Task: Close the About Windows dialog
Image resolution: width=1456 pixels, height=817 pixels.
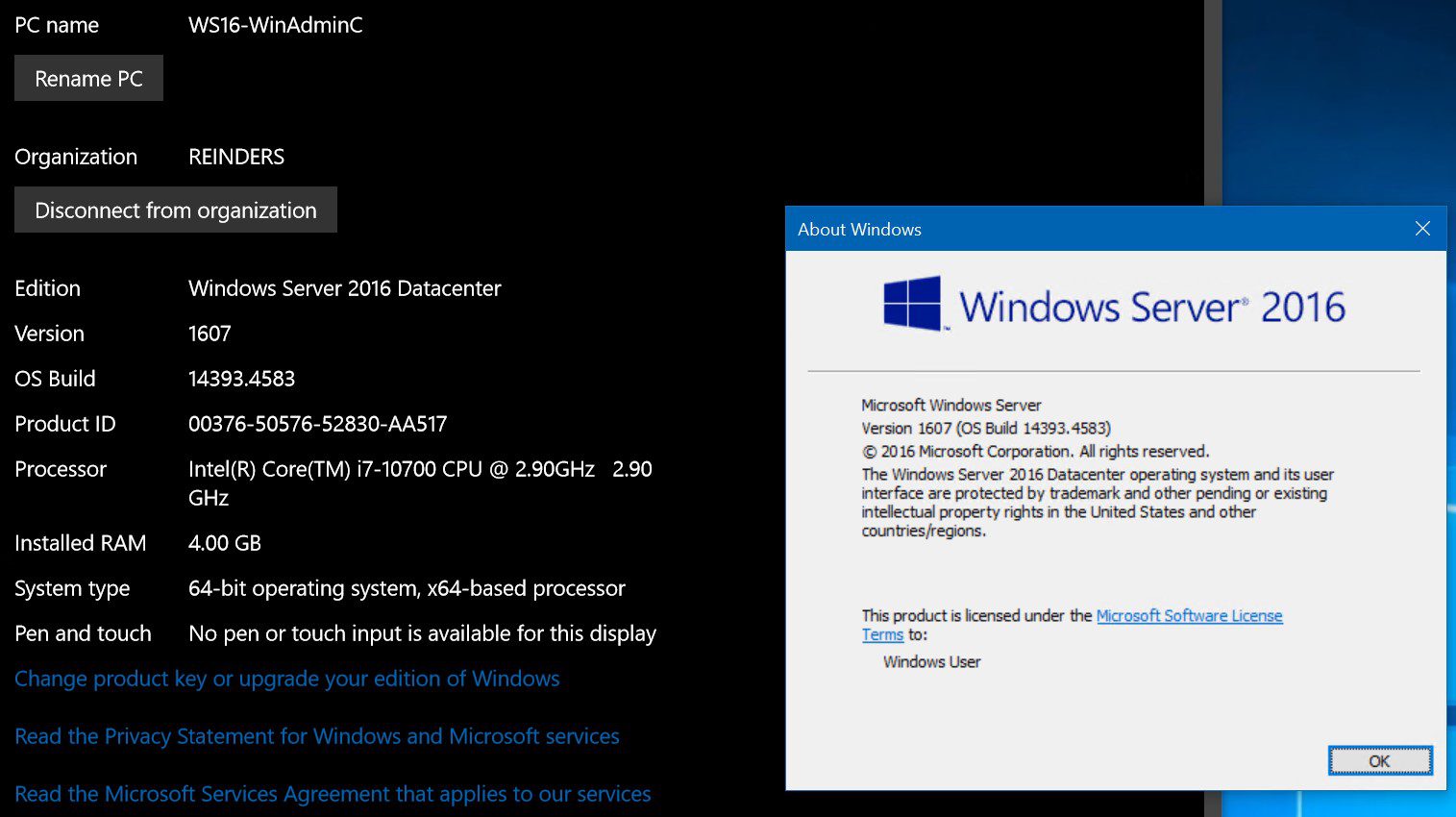Action: click(1422, 229)
